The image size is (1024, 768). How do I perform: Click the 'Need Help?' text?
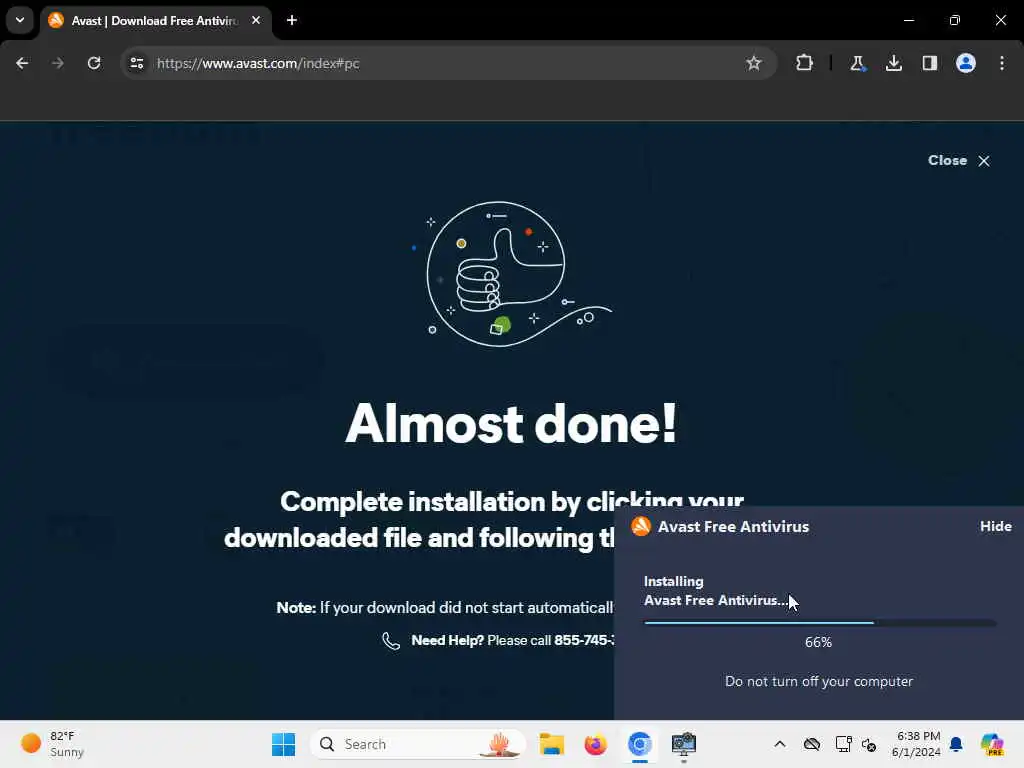click(447, 641)
